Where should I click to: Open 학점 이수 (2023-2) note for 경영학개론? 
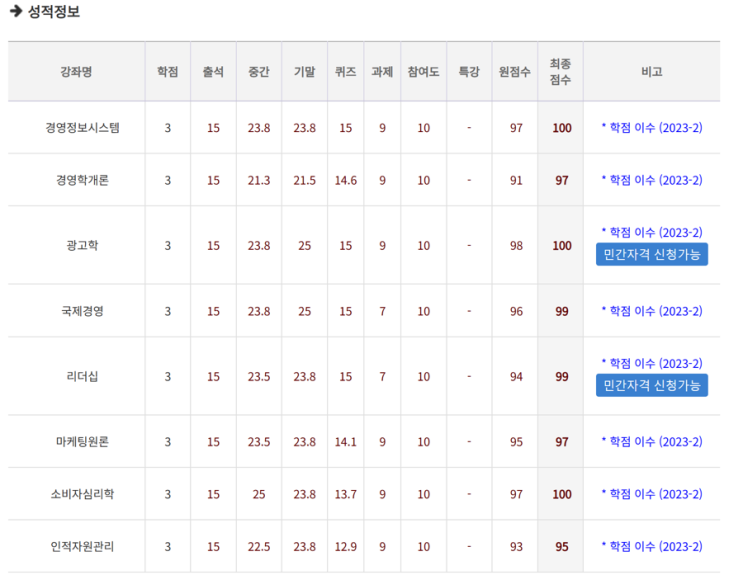click(x=652, y=180)
